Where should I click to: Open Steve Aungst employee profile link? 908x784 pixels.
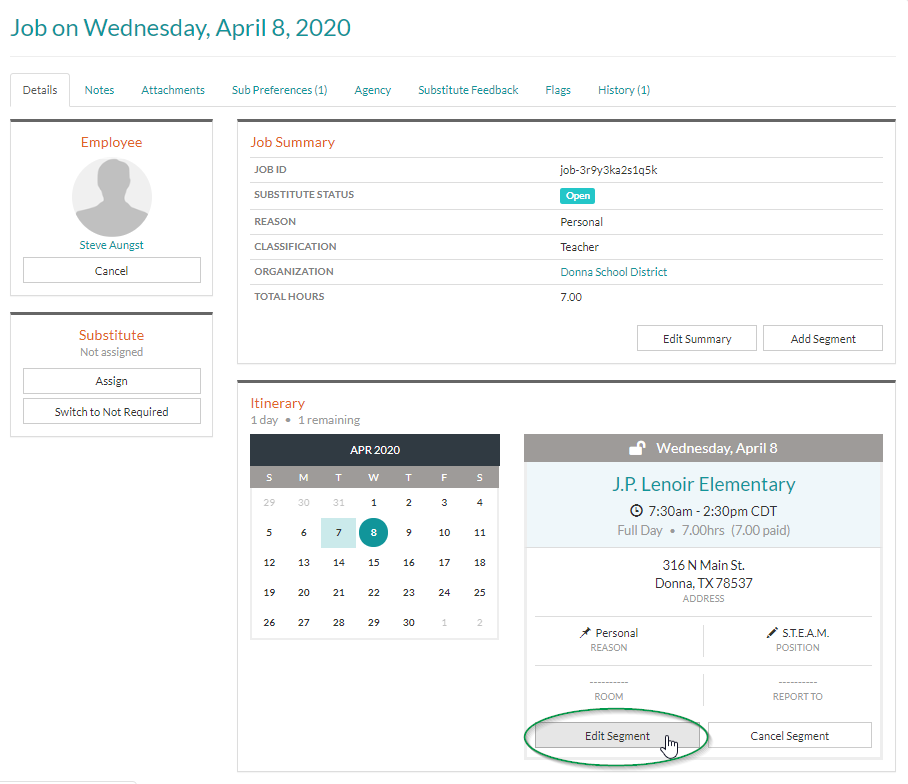[x=111, y=245]
